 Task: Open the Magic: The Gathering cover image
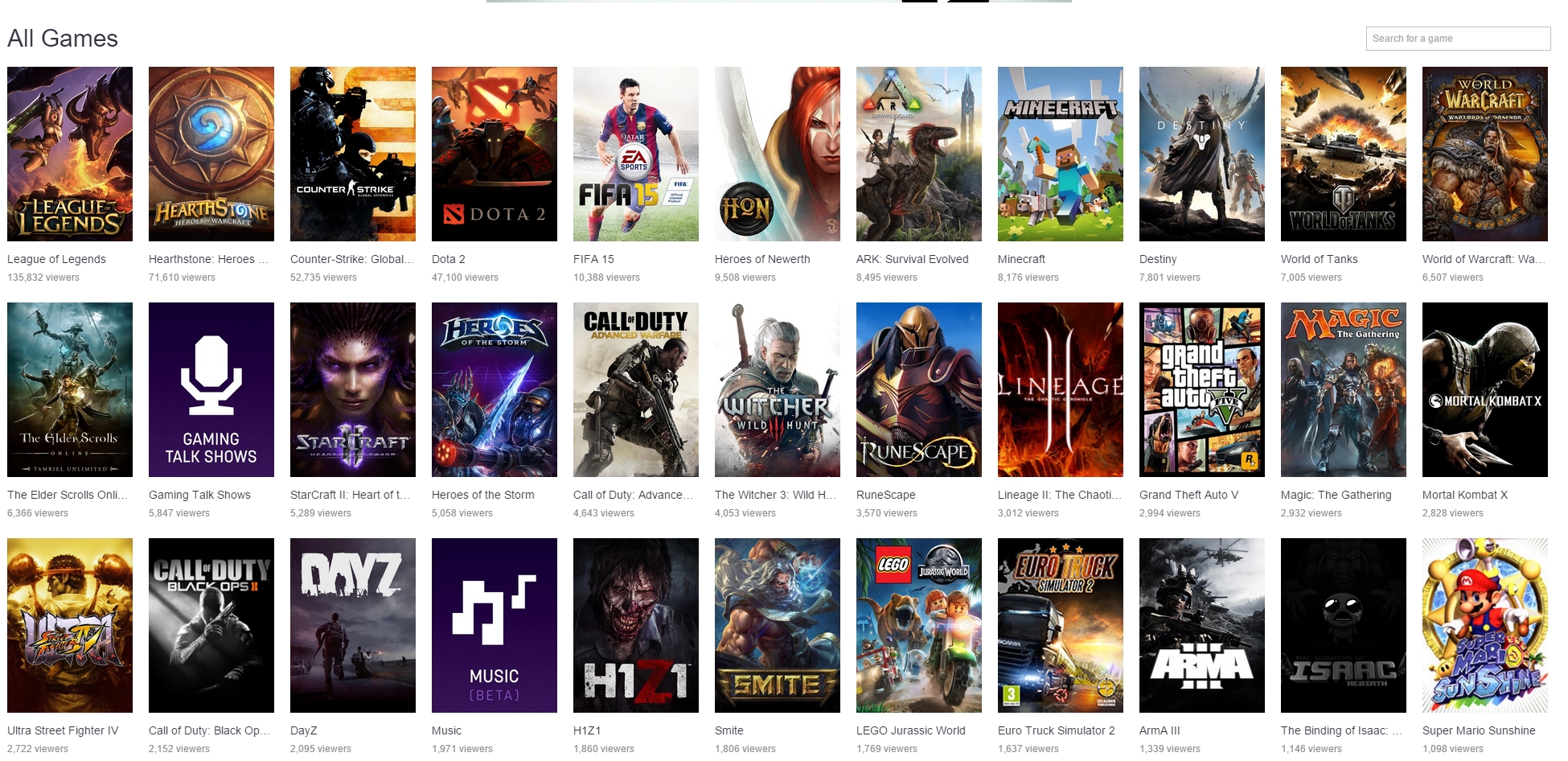point(1344,389)
